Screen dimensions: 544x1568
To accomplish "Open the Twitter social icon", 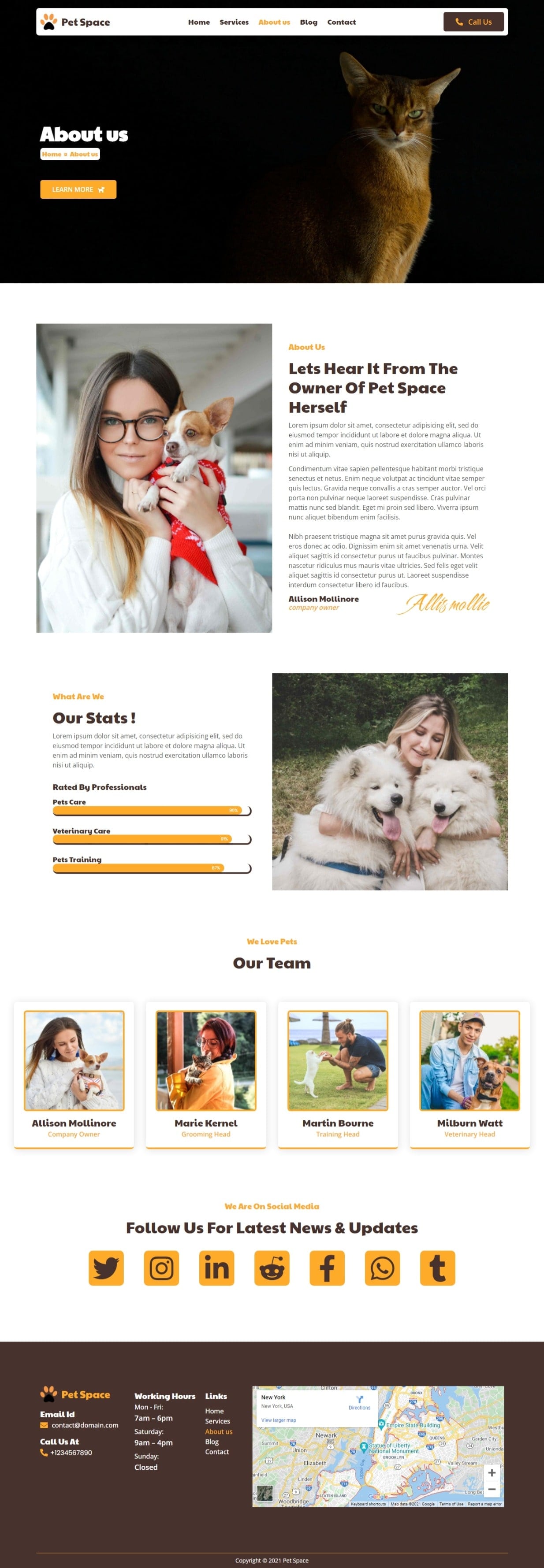I will 106,1268.
